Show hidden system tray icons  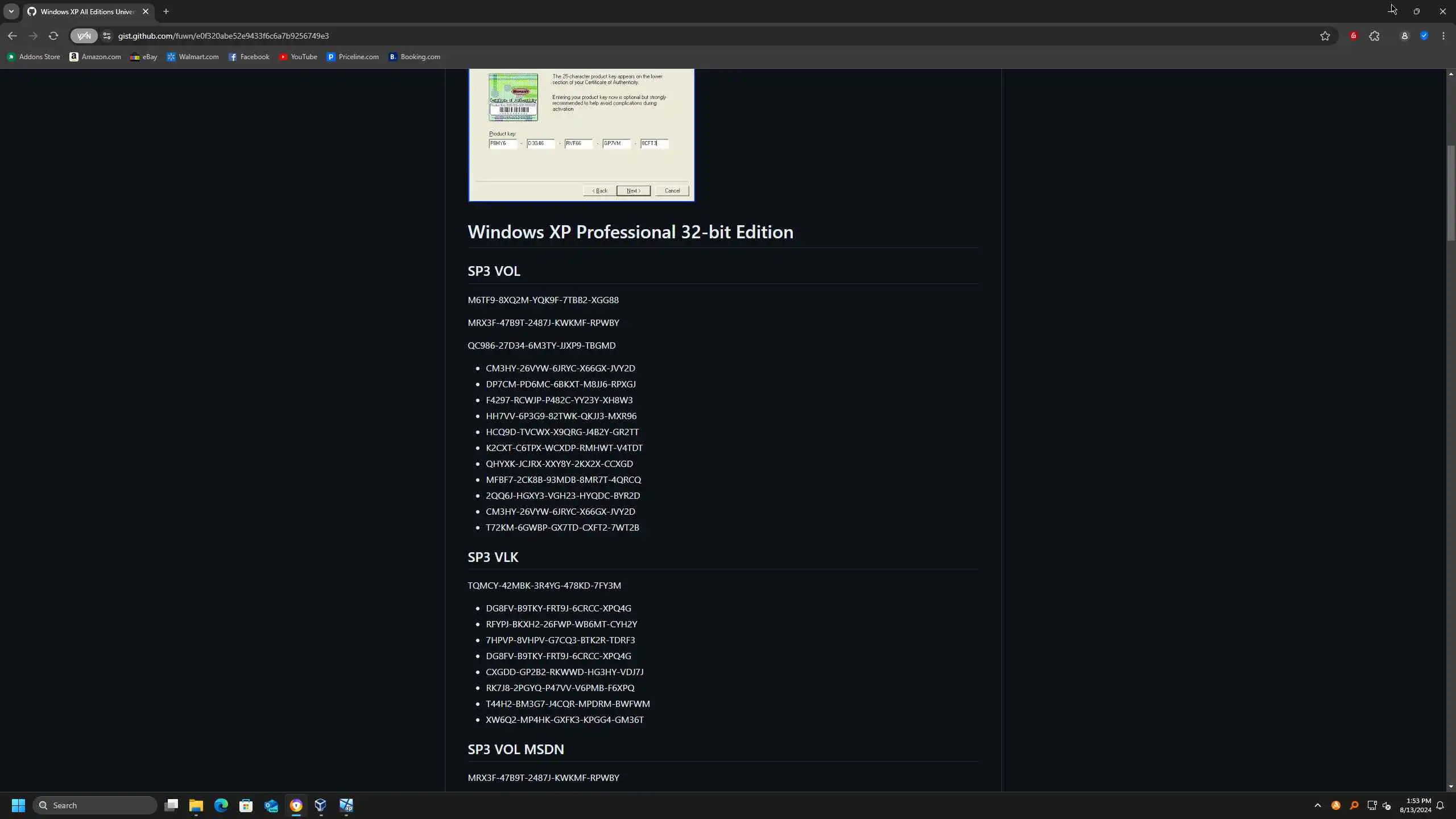(1318, 805)
